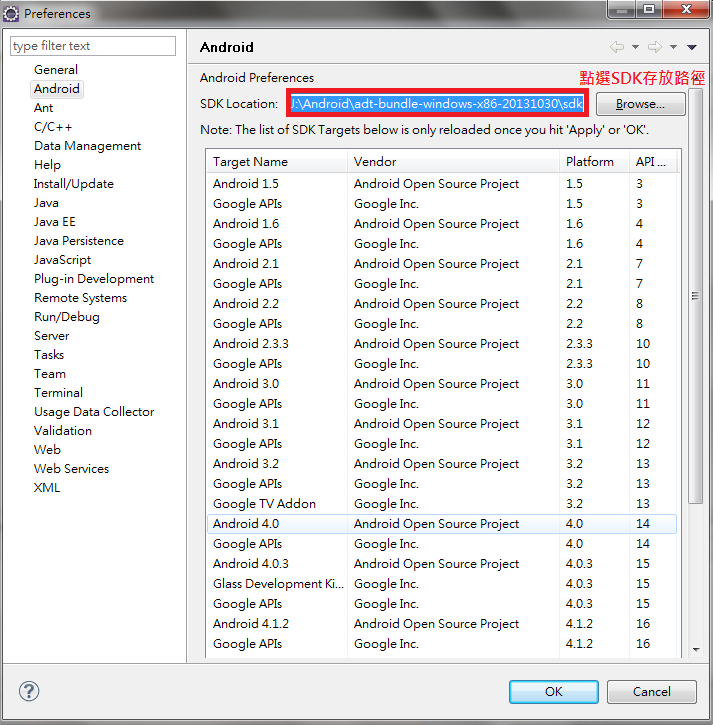Select the Android 2.1 target row
This screenshot has height=725, width=713.
tap(442, 264)
